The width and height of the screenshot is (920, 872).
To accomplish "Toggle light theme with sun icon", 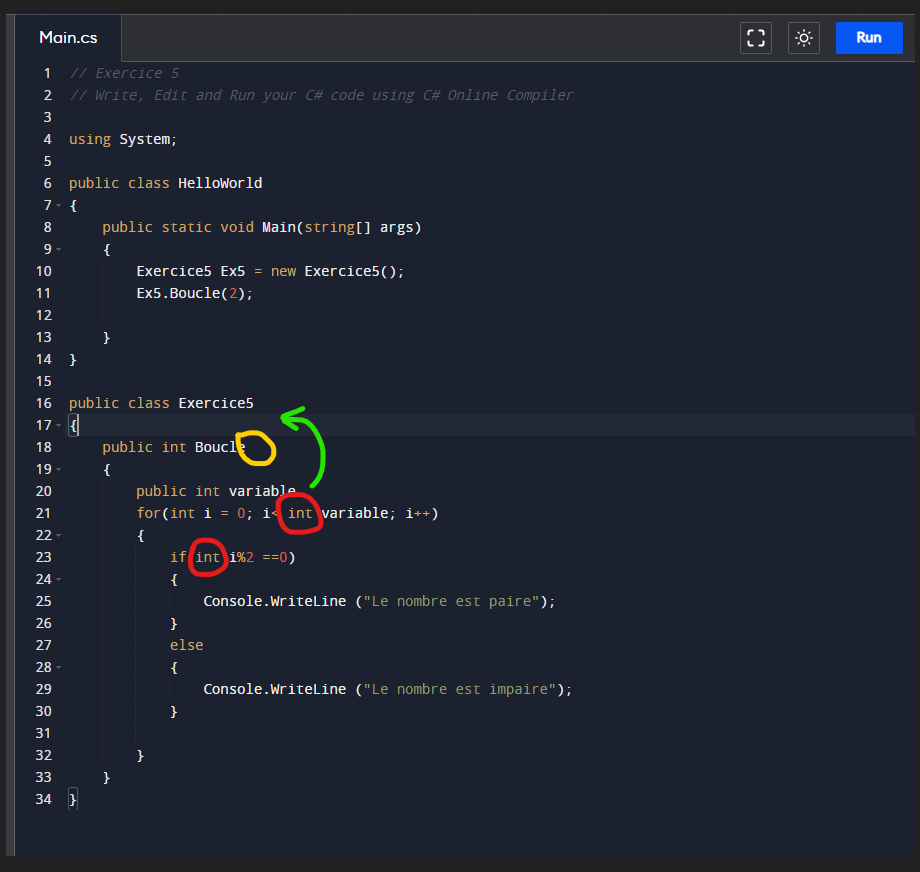I will click(x=803, y=38).
